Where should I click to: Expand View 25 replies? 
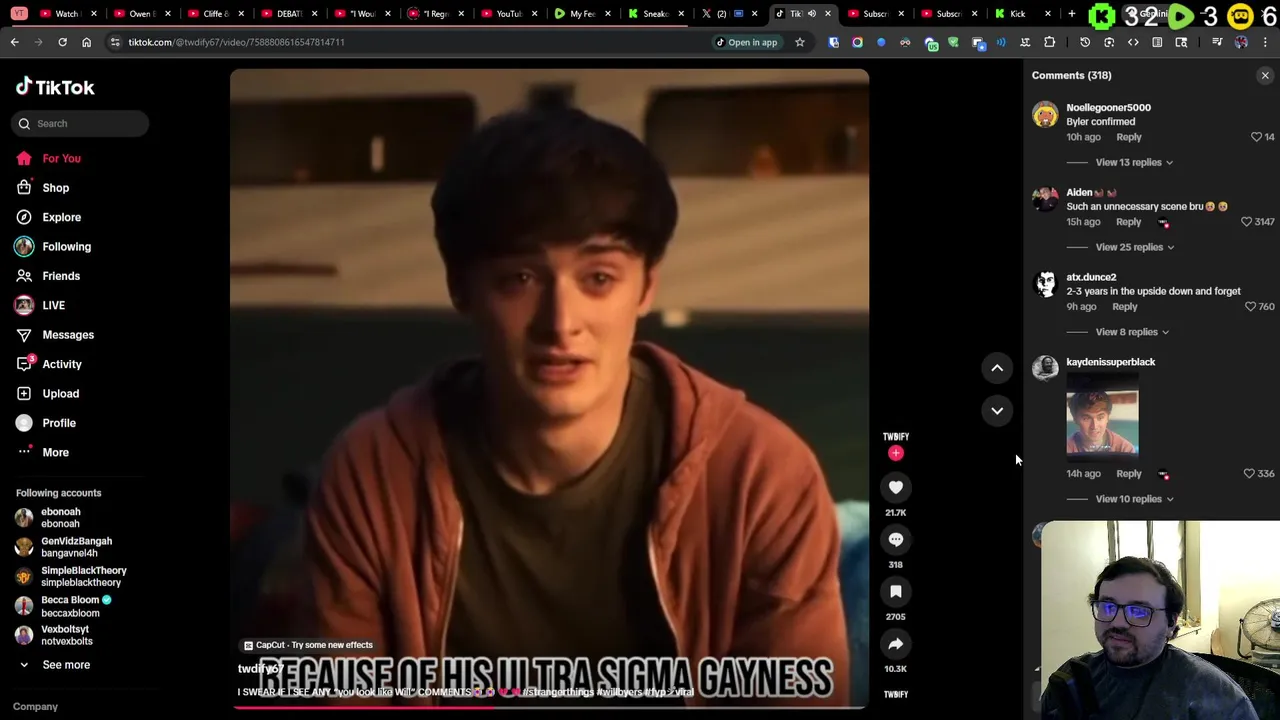[1135, 247]
